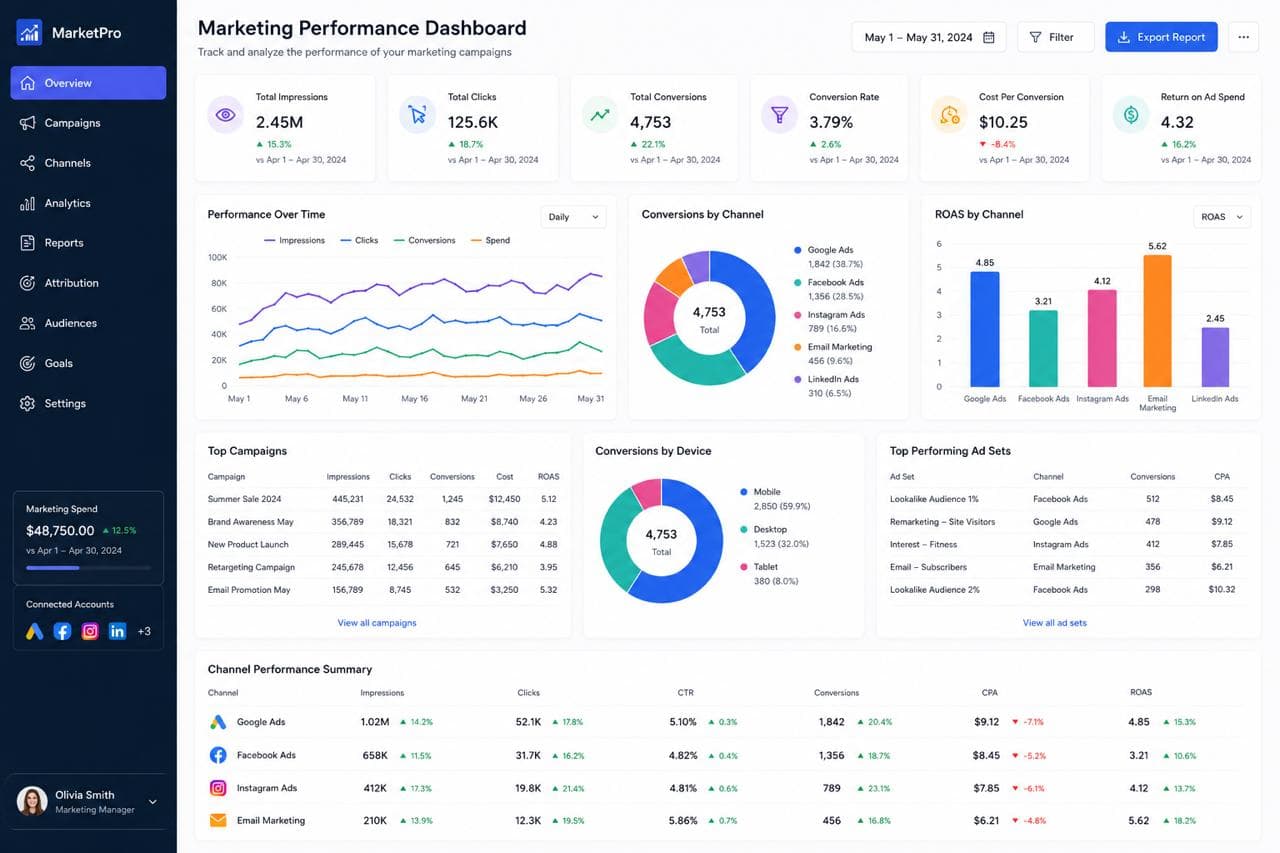Open the three-dot more options menu
Image resolution: width=1280 pixels, height=853 pixels.
pos(1244,37)
